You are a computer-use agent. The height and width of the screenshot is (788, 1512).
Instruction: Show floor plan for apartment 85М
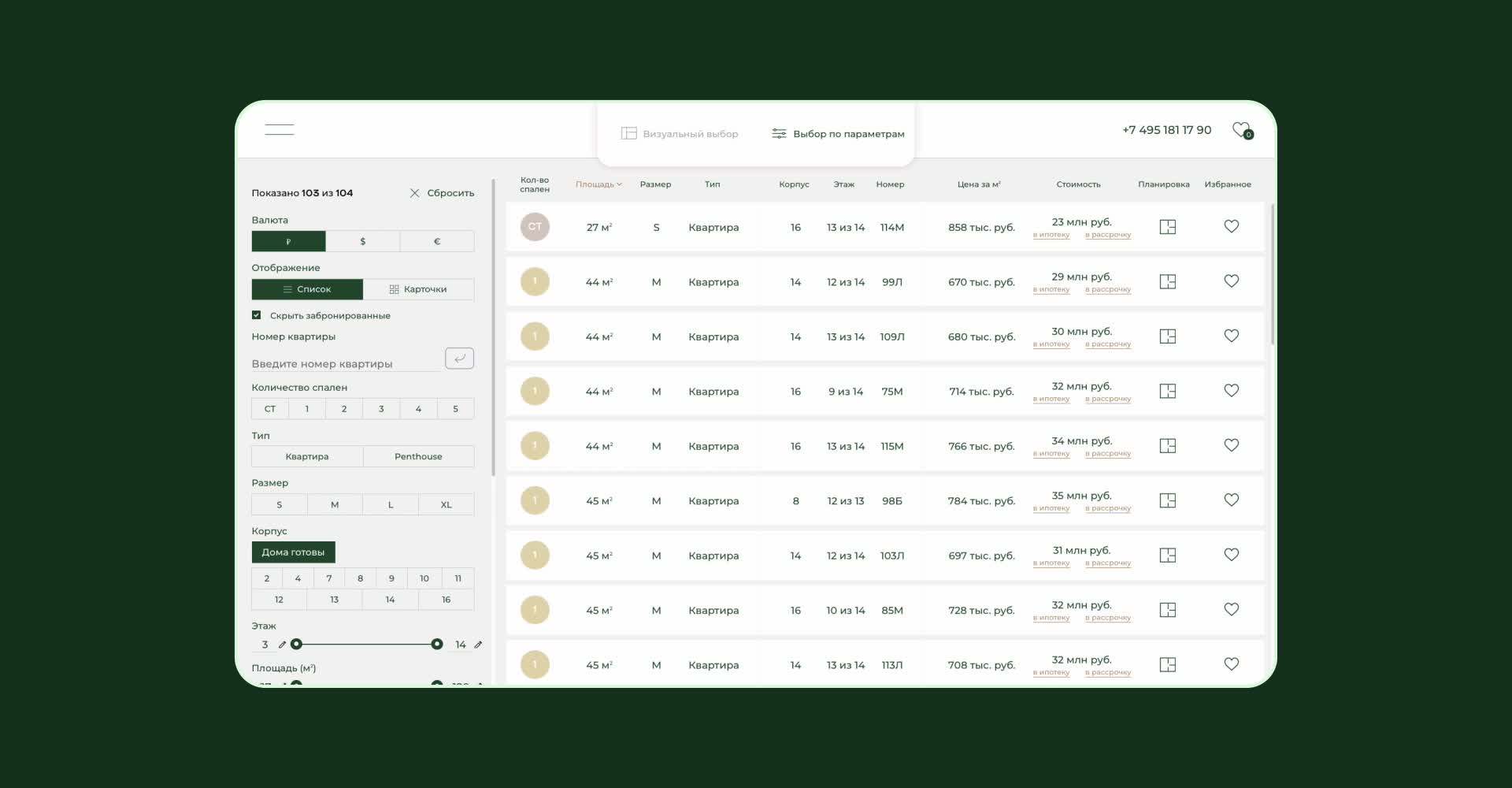coord(1167,610)
